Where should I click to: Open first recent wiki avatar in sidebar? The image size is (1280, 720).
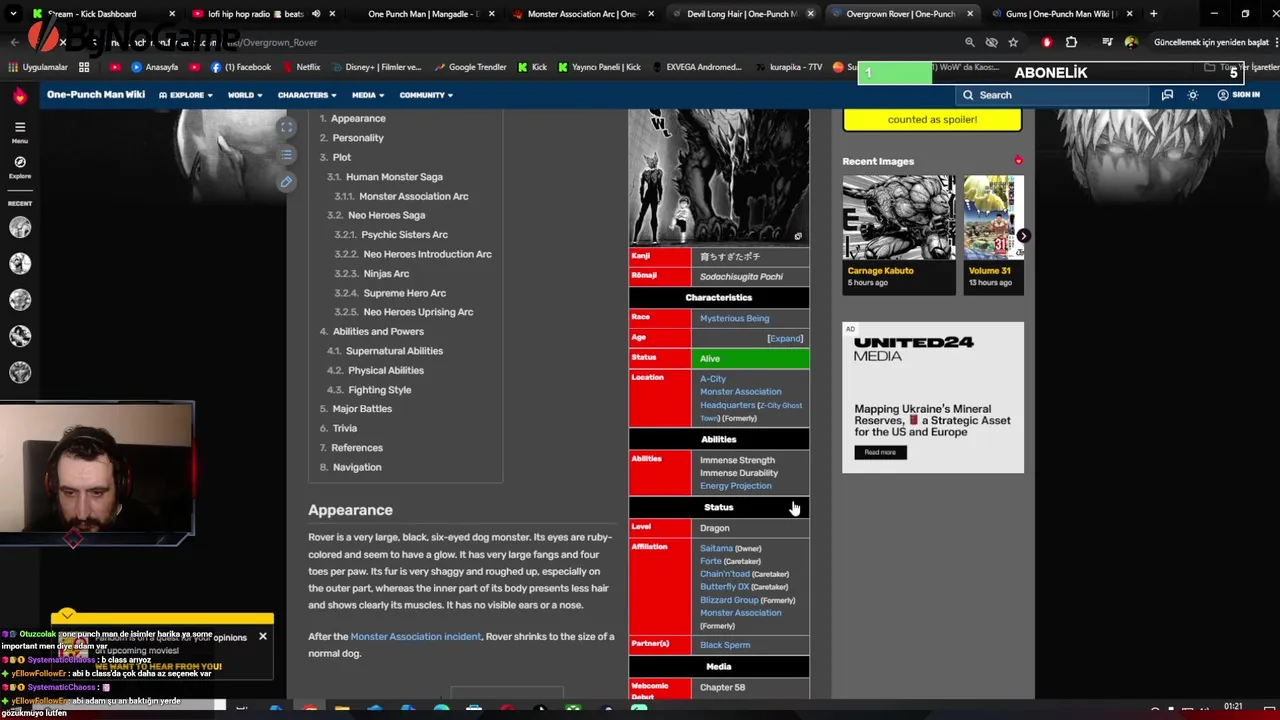(20, 227)
